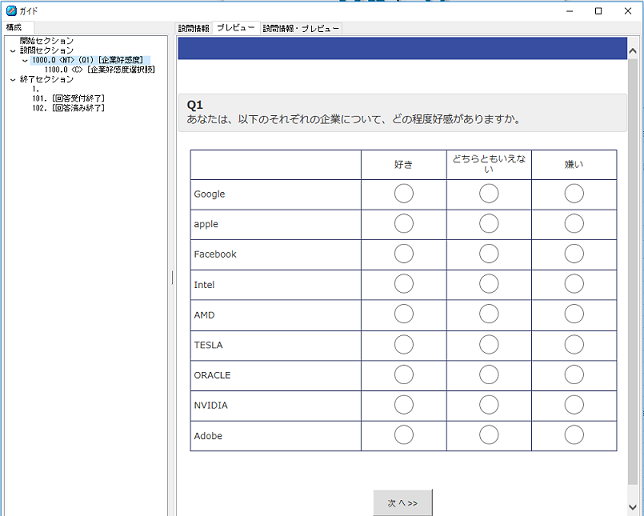The width and height of the screenshot is (644, 516).
Task: Click the NVIDIA row label
Action: click(x=211, y=405)
